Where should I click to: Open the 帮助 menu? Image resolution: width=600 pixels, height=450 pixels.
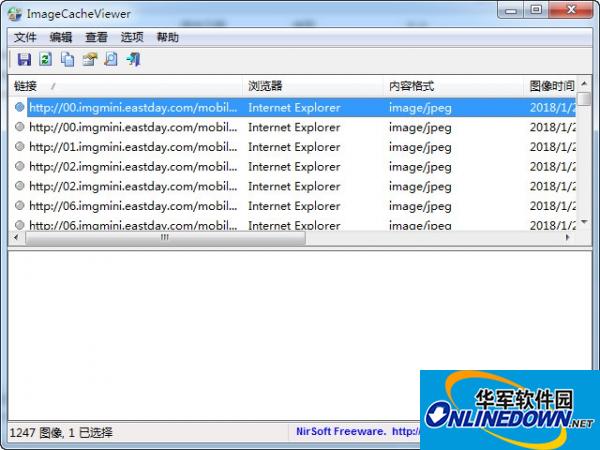point(168,38)
